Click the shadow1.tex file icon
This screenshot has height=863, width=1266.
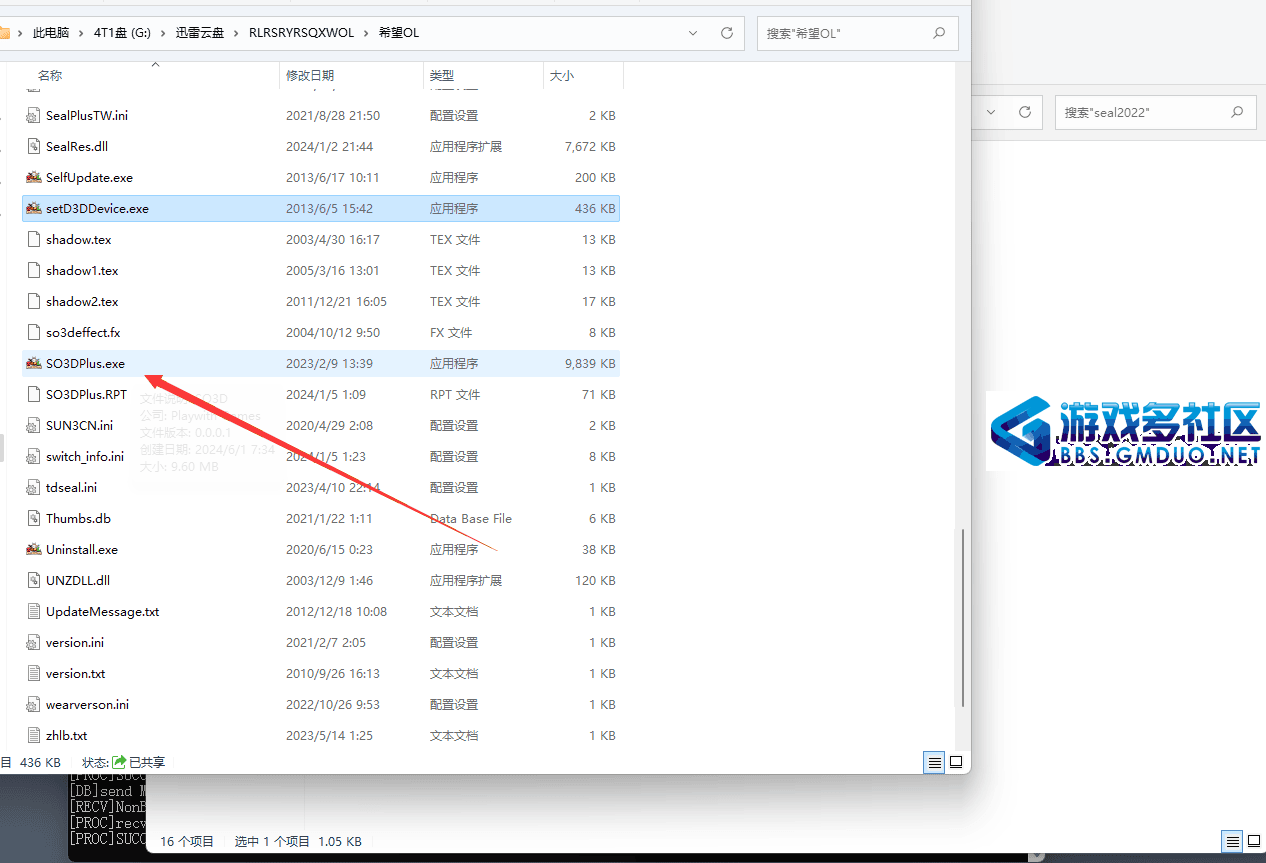click(33, 270)
